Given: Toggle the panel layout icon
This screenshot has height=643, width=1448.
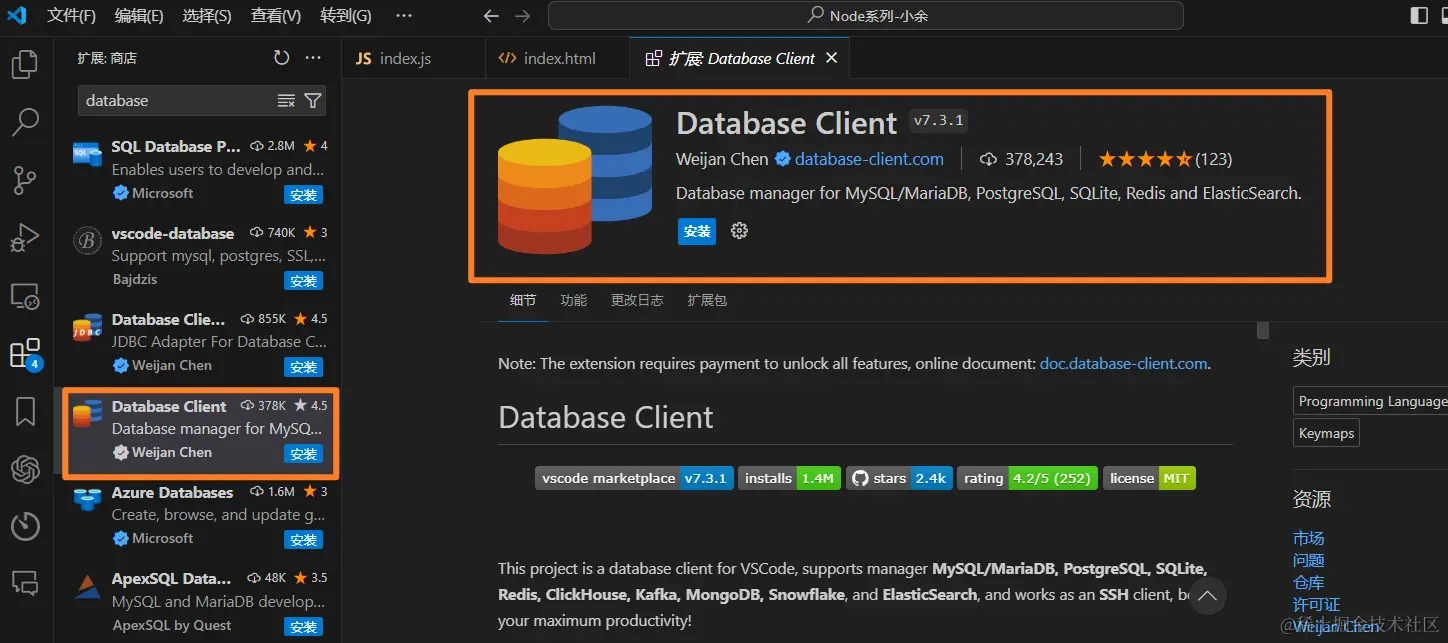Looking at the screenshot, I should 1445,15.
